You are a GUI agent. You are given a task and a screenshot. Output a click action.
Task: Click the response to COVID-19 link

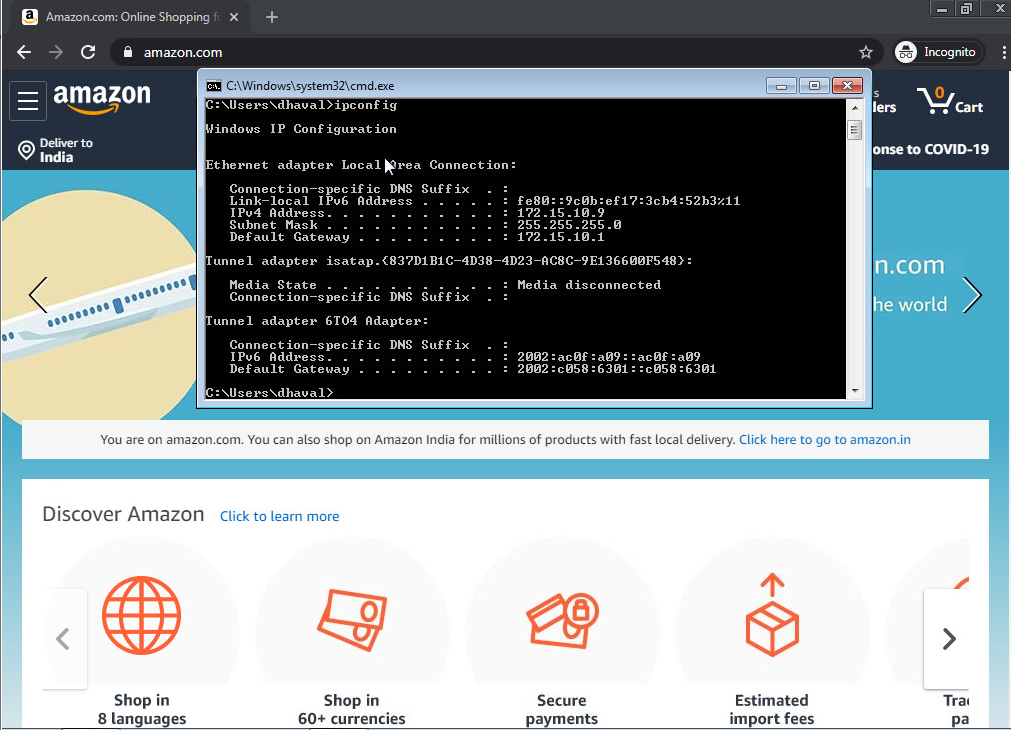930,150
